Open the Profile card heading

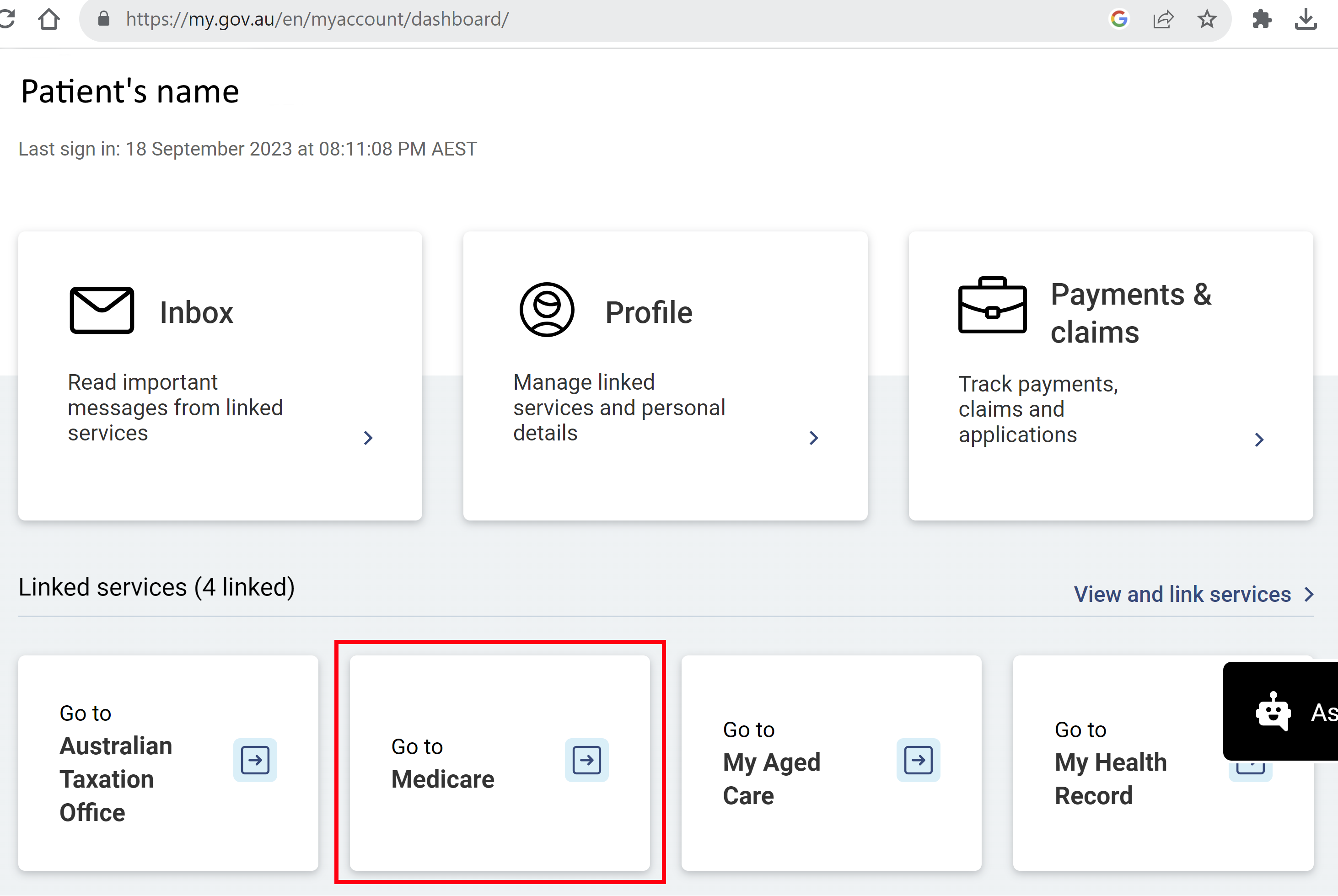649,312
